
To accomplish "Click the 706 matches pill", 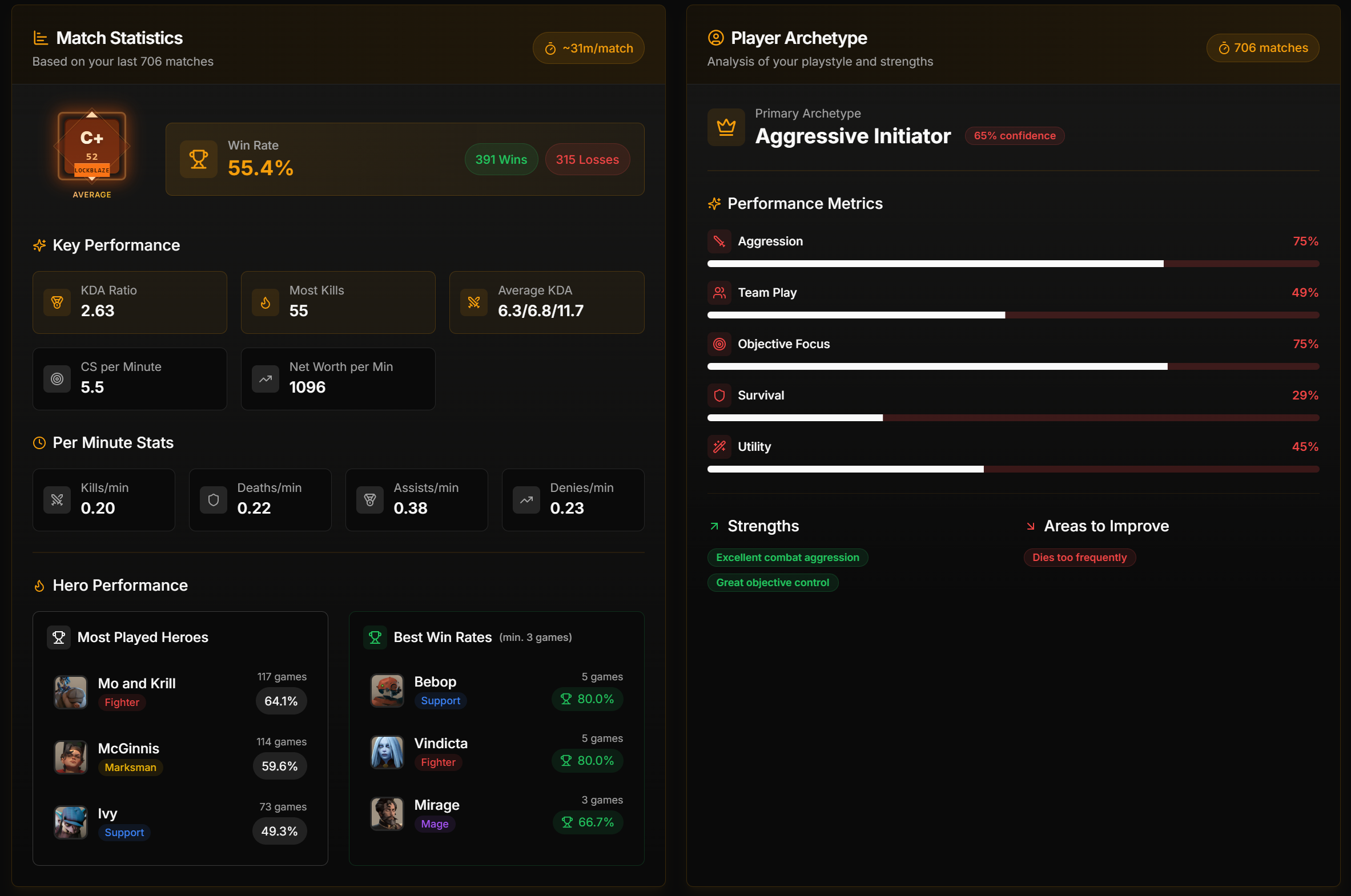I will point(1262,48).
